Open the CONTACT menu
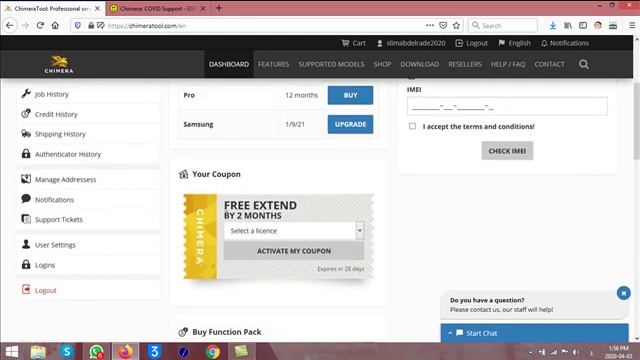Image resolution: width=640 pixels, height=360 pixels. tap(549, 64)
